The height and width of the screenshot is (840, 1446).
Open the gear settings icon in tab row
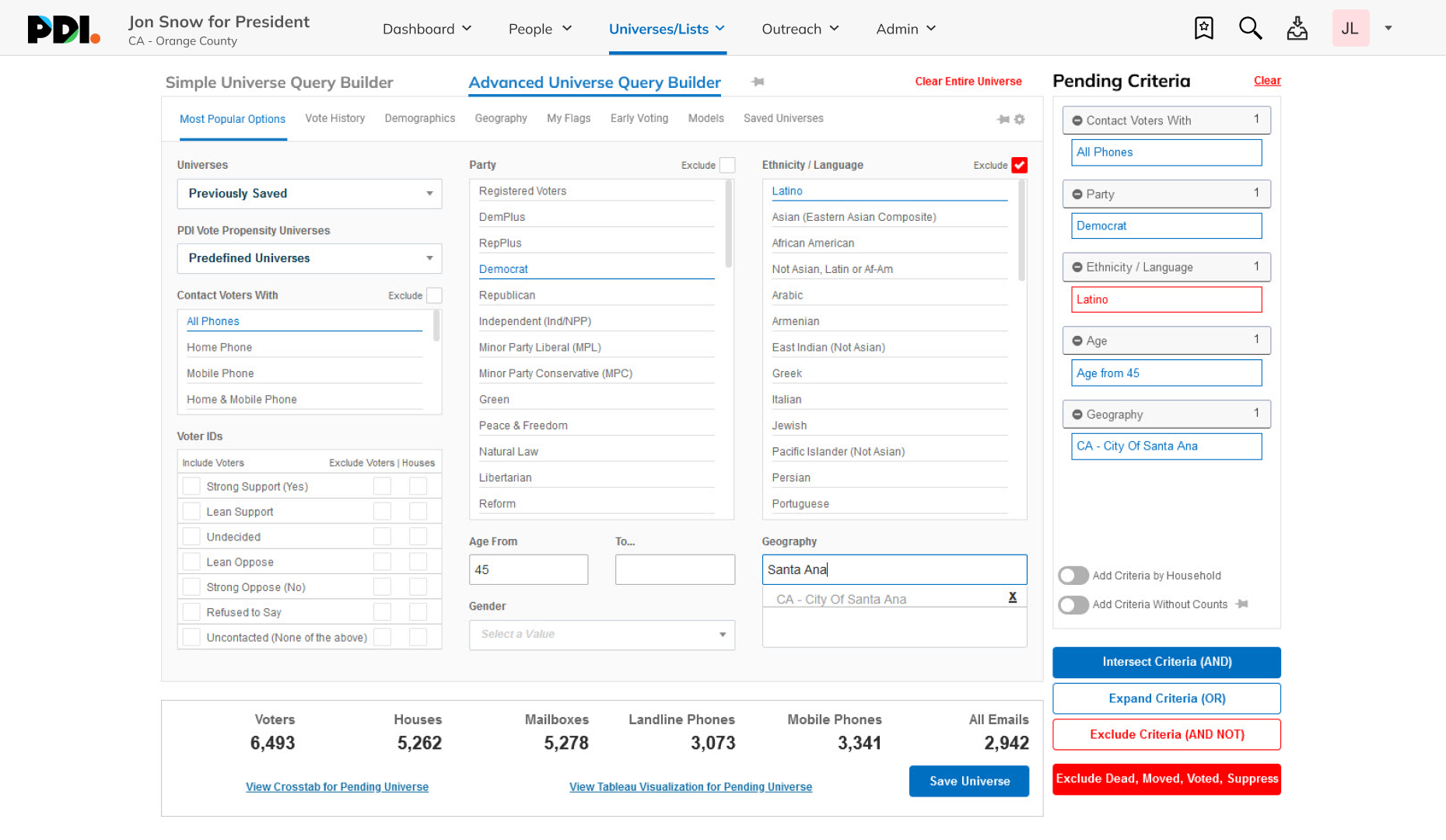coord(1020,119)
